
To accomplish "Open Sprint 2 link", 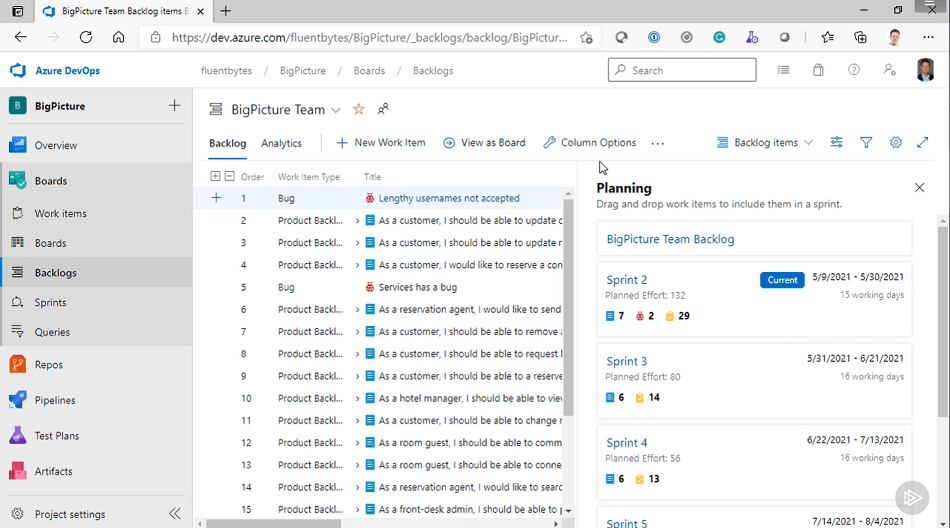I will 626,279.
